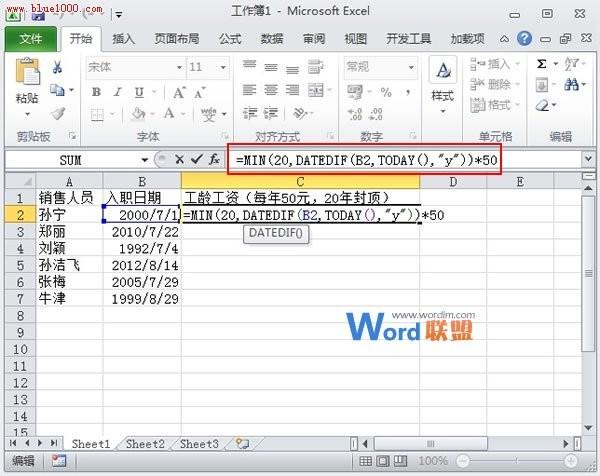Screen dimensions: 600x476
Task: Click the fx Insert Function icon
Action: coord(214,159)
